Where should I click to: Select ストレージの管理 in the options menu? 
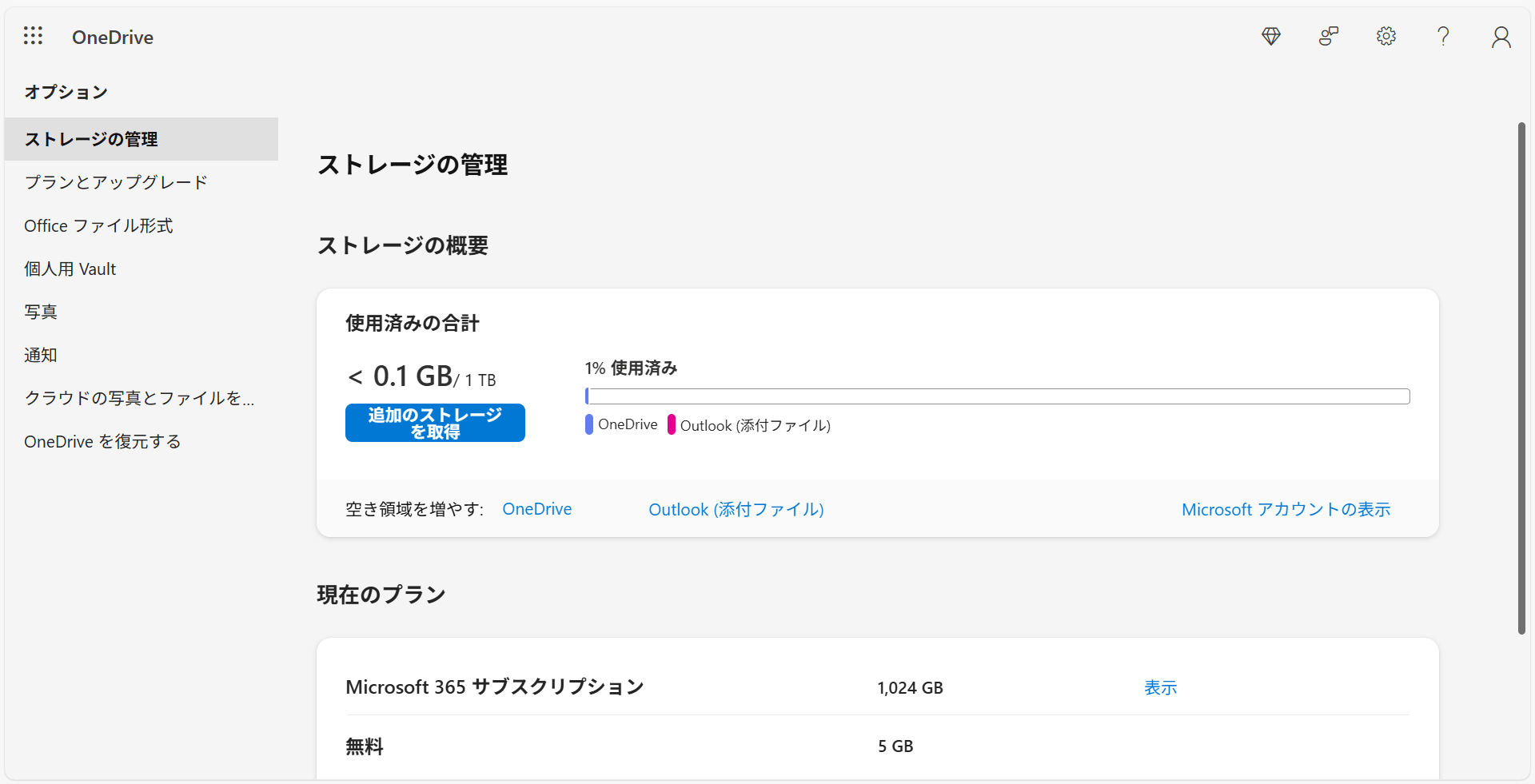pos(142,139)
